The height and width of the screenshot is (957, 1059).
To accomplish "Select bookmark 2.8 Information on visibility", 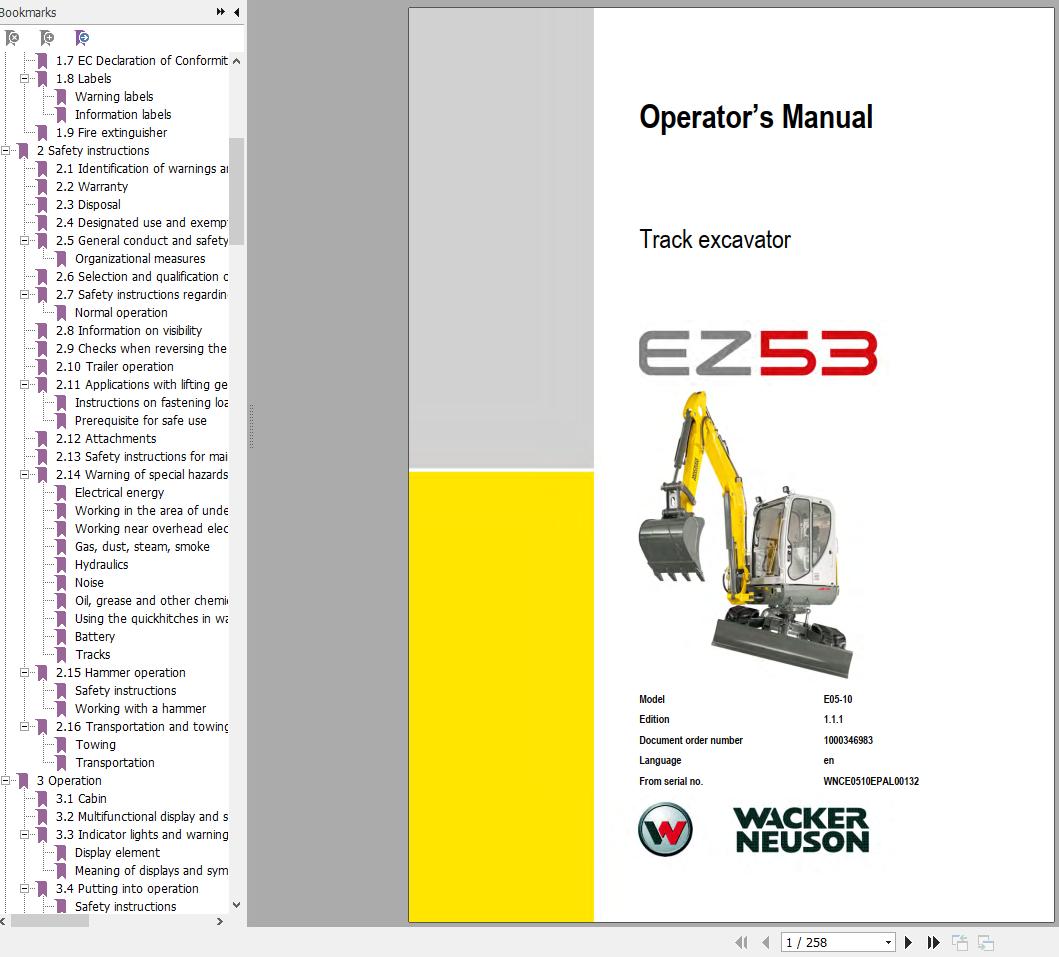I will click(129, 330).
